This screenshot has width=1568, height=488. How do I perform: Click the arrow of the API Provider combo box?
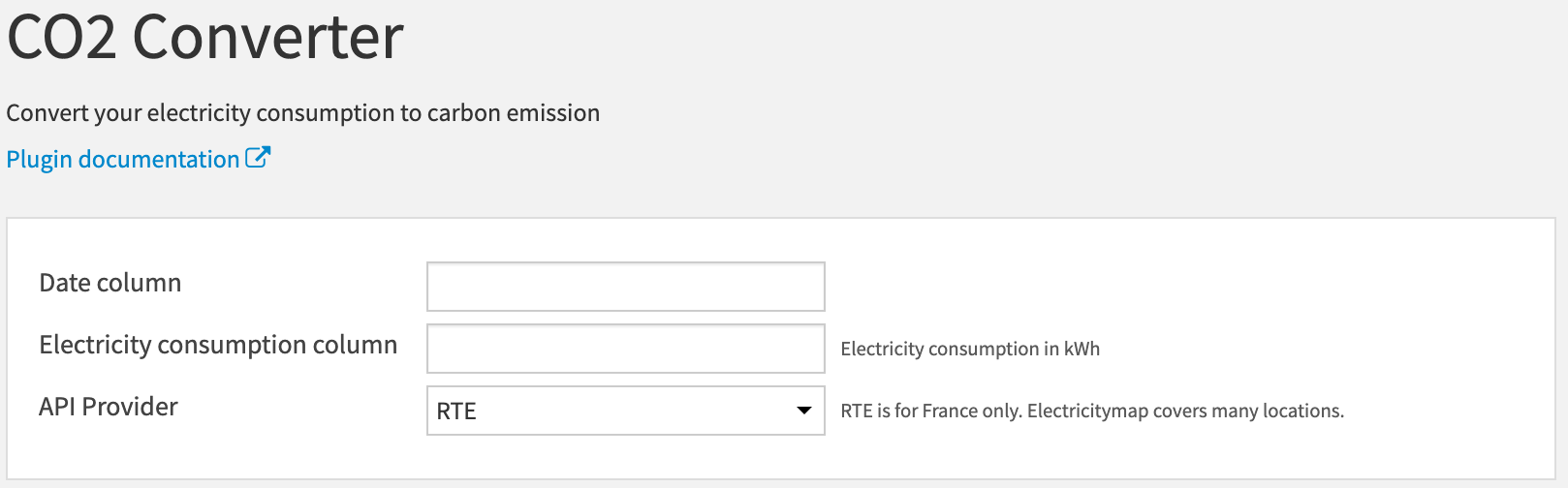pyautogui.click(x=803, y=411)
